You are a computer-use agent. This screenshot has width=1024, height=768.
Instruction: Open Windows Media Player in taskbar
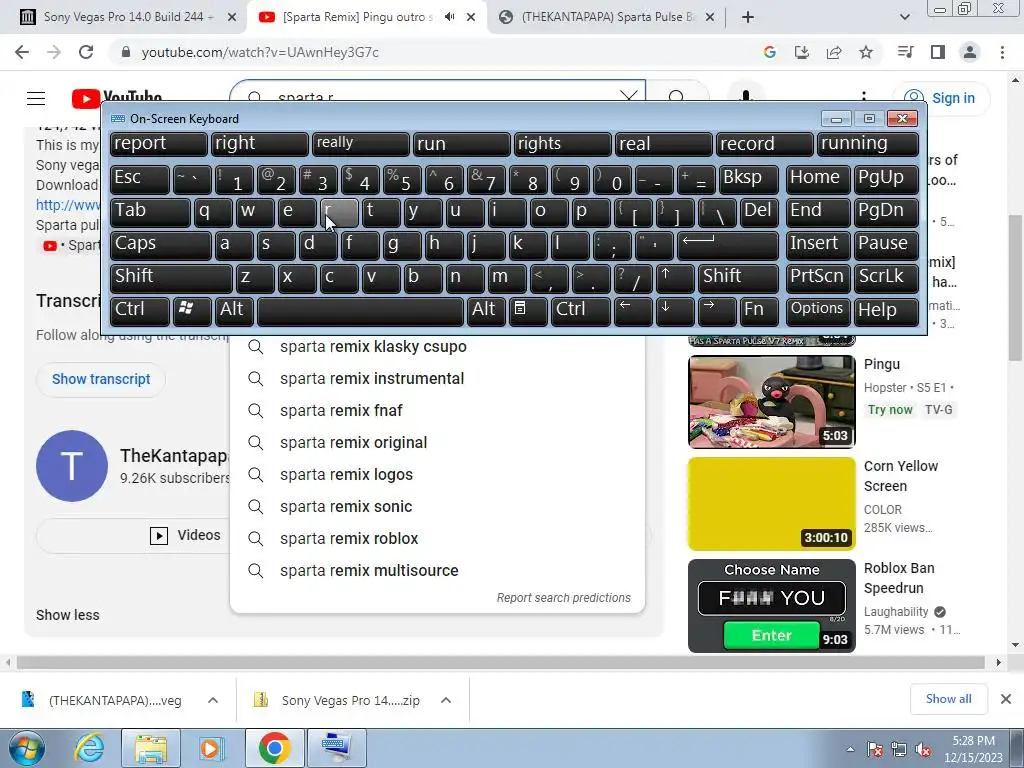(x=212, y=748)
